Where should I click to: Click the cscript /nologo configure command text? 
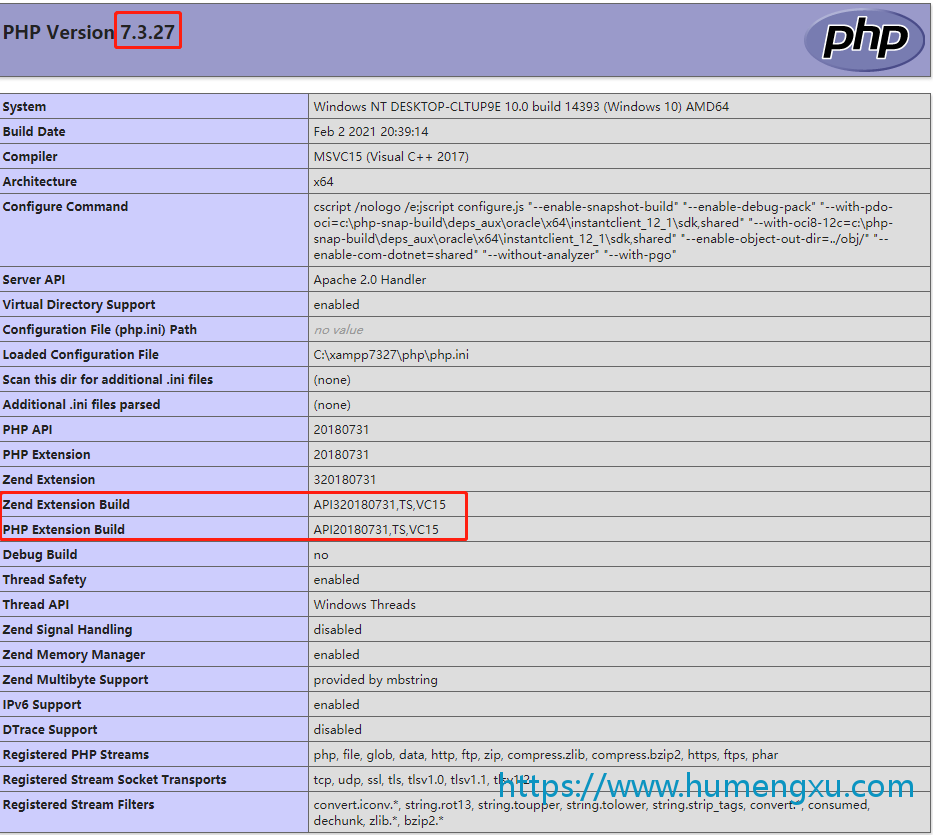603,230
